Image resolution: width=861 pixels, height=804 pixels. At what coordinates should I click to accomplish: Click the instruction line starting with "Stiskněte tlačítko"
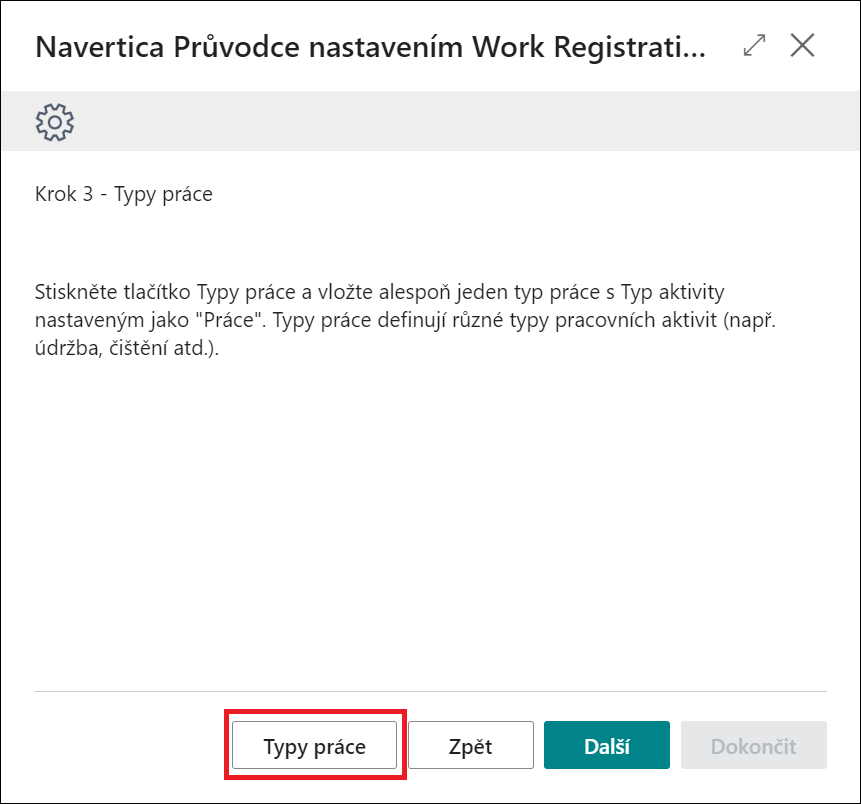click(379, 292)
